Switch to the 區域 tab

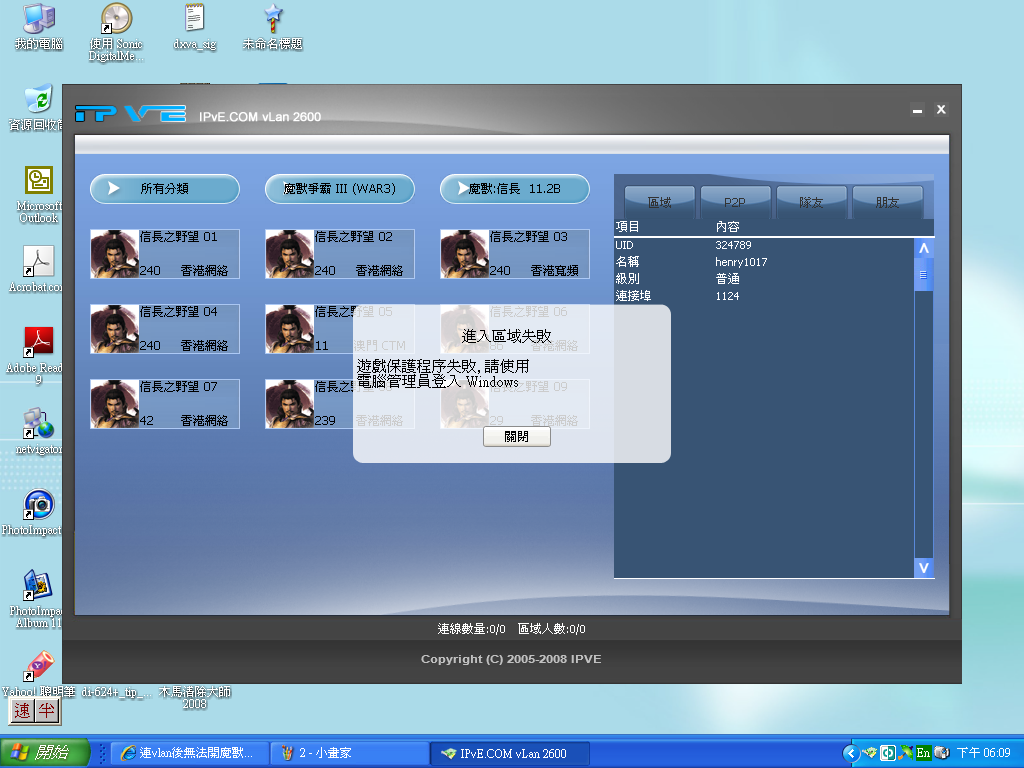click(x=659, y=202)
